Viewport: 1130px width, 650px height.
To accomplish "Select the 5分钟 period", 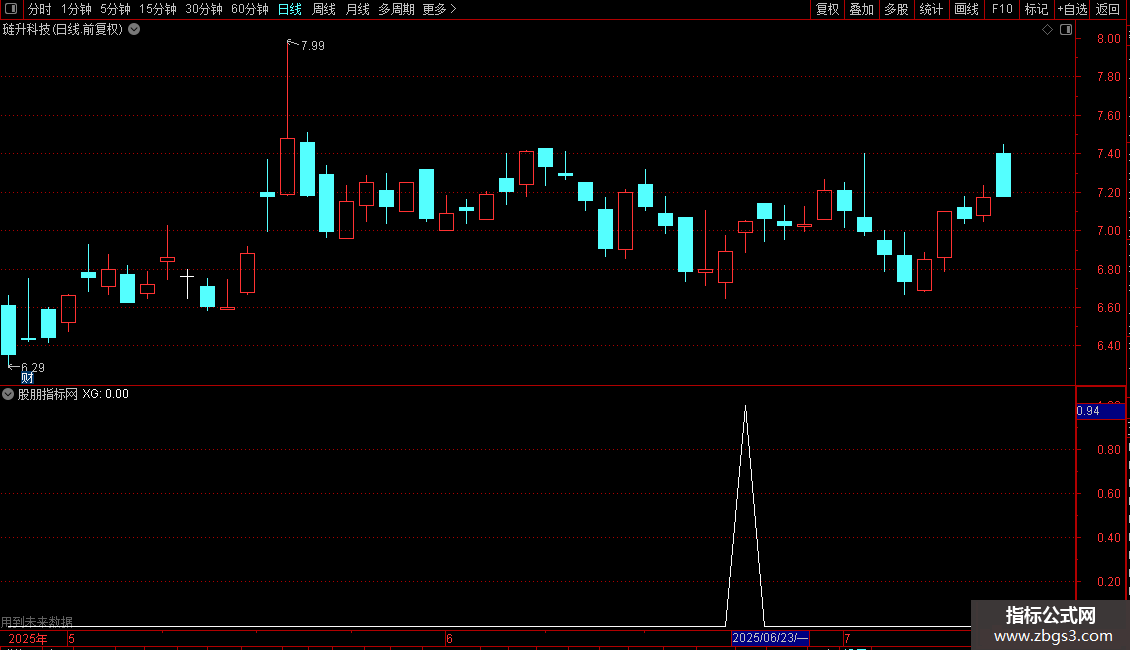I will pos(115,9).
